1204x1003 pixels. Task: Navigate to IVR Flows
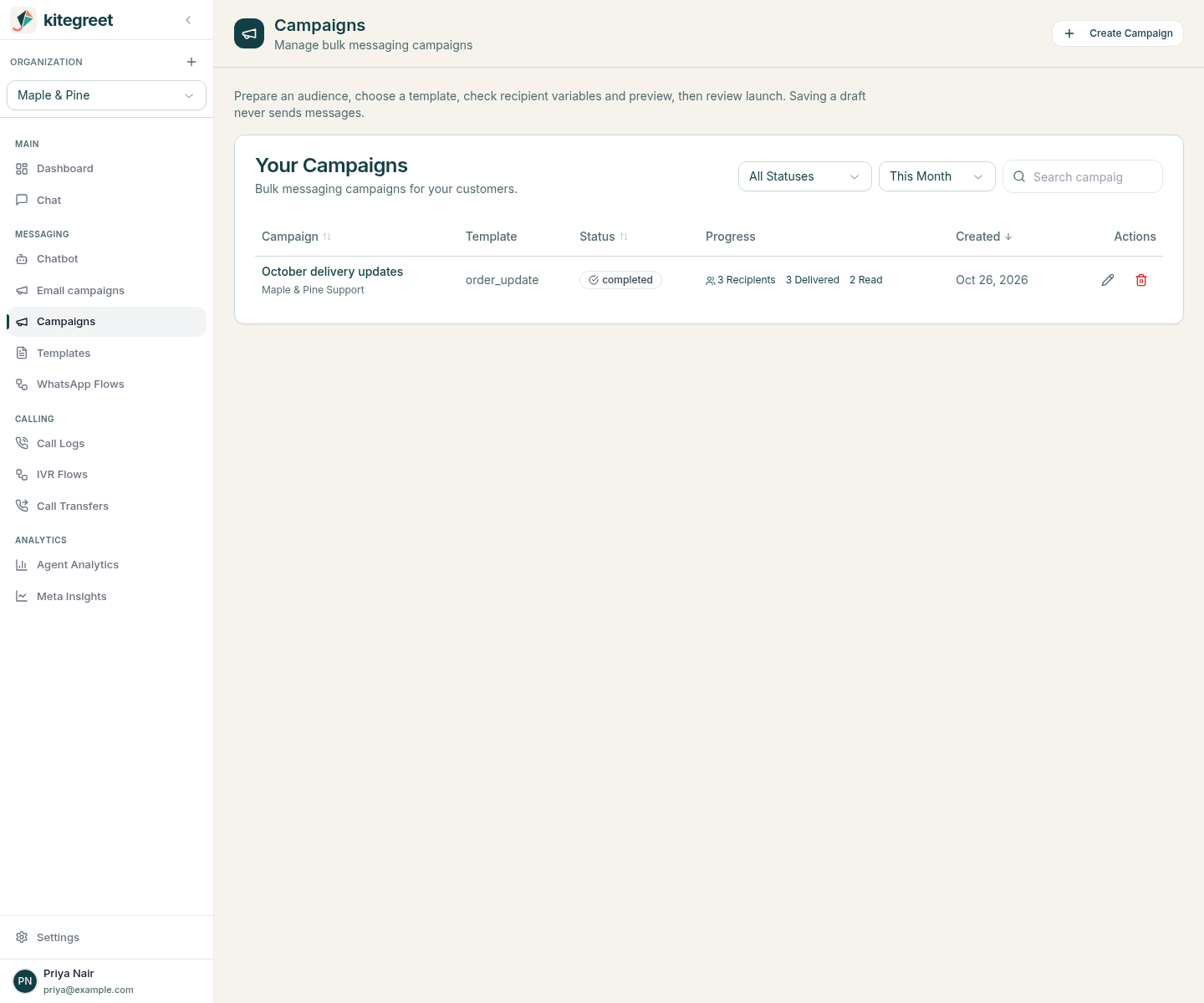(106, 475)
